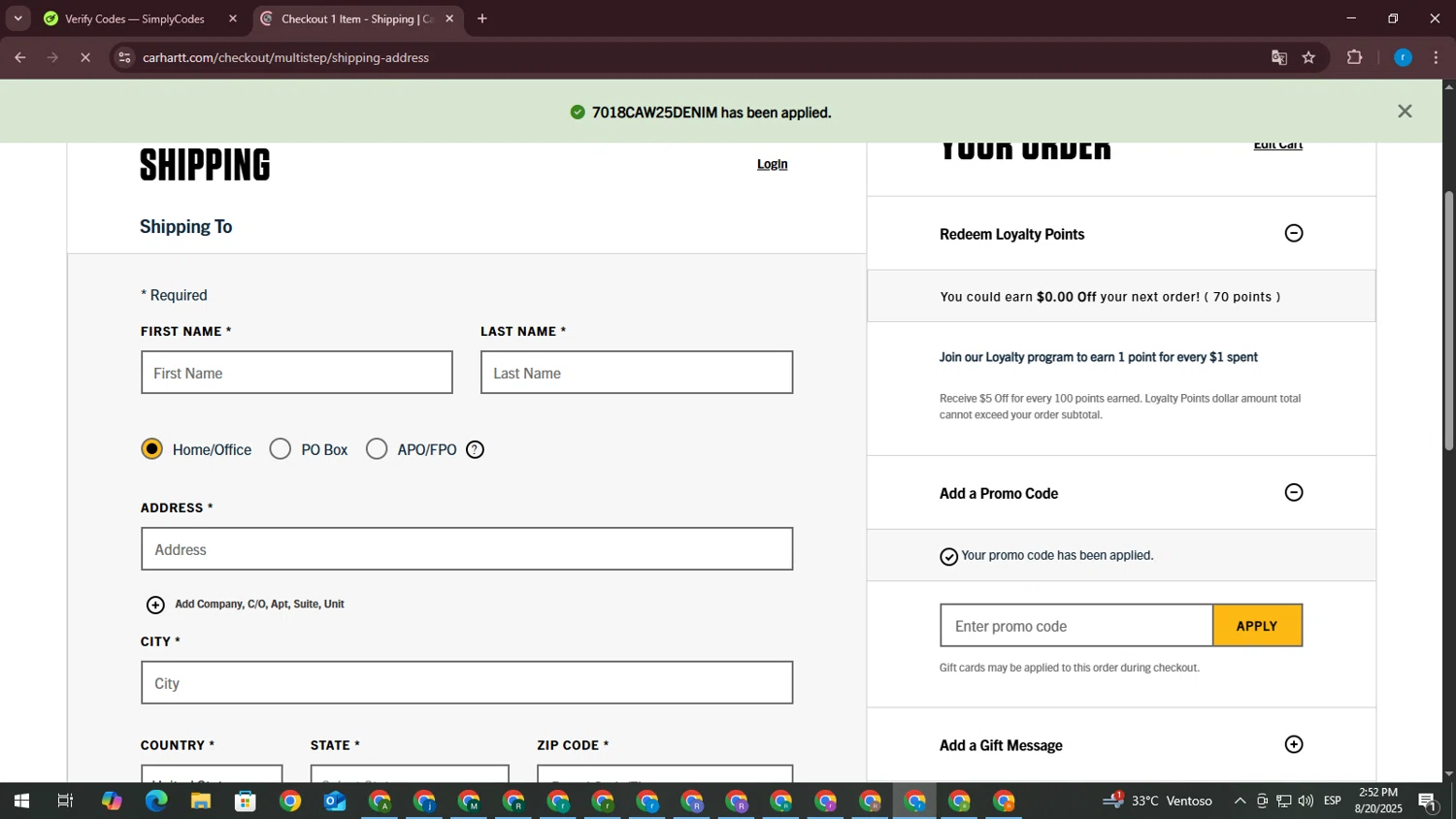Screen dimensions: 1456x819
Task: Select the APO/FPO radio button
Action: [x=377, y=448]
